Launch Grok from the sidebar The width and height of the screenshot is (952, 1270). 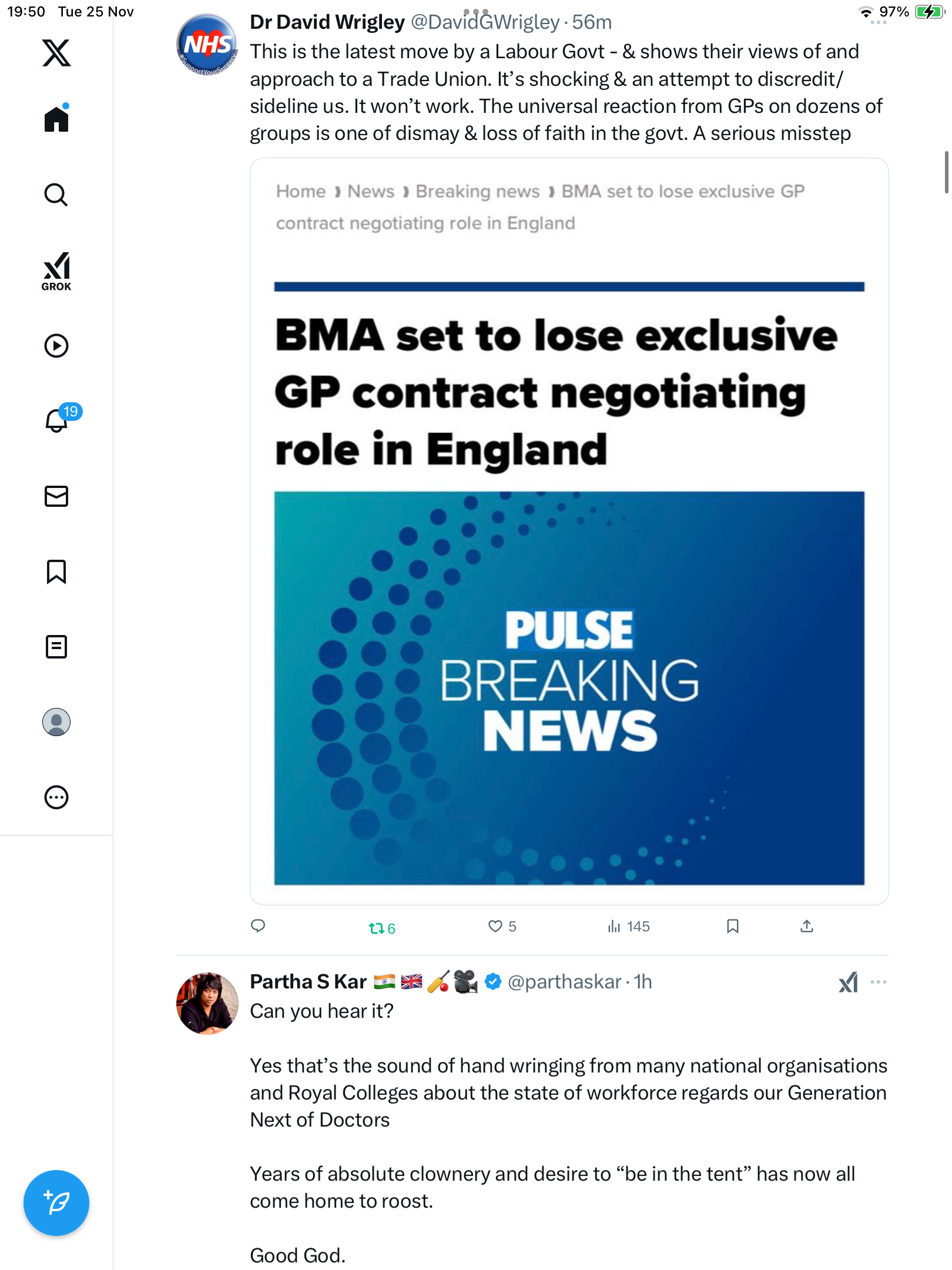pos(56,271)
